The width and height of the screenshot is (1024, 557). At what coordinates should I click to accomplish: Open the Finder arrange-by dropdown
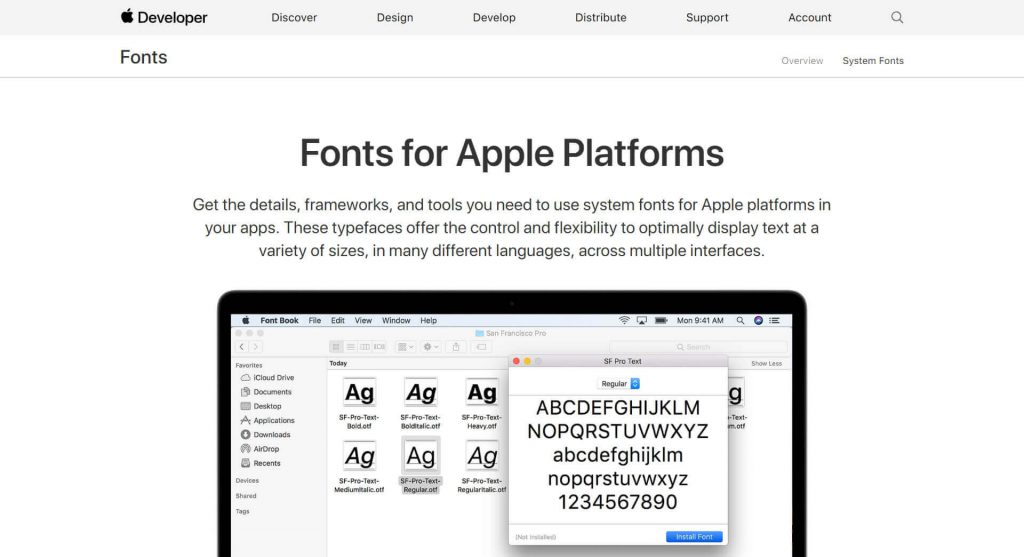pyautogui.click(x=405, y=347)
